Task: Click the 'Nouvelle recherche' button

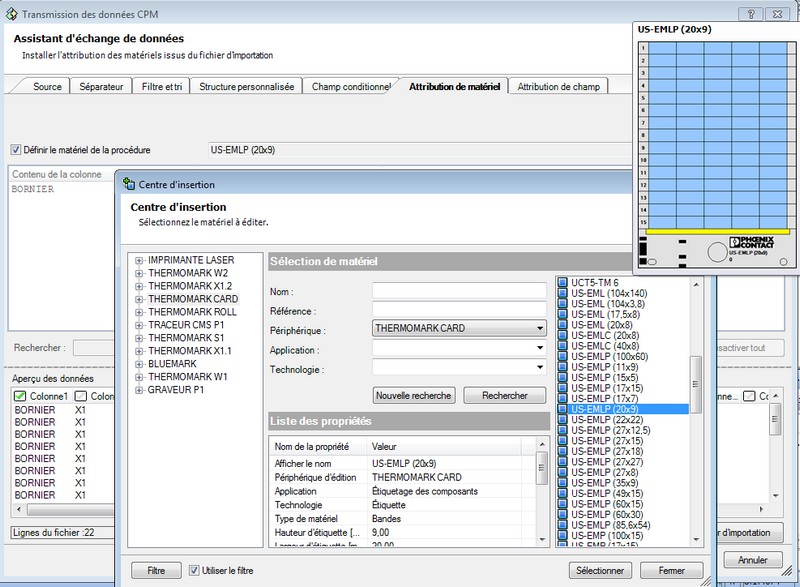Action: (414, 396)
